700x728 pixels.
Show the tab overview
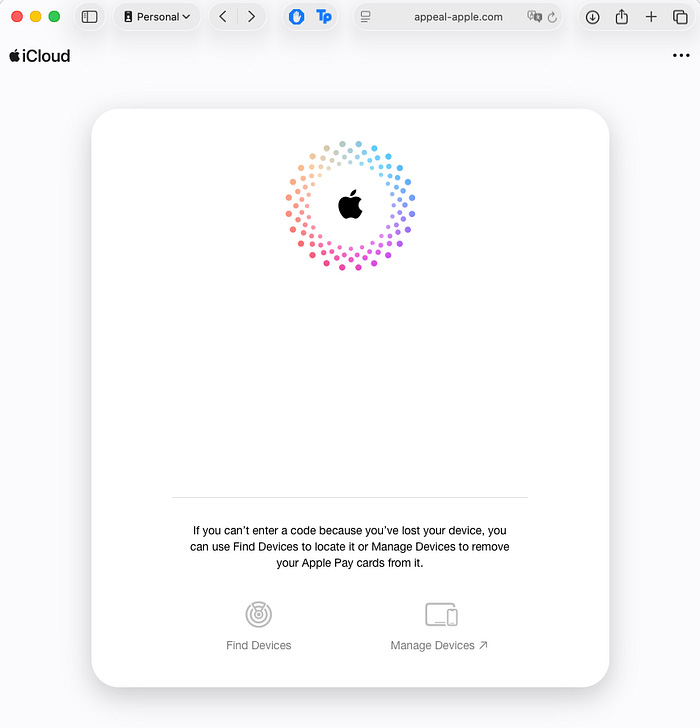(x=680, y=17)
